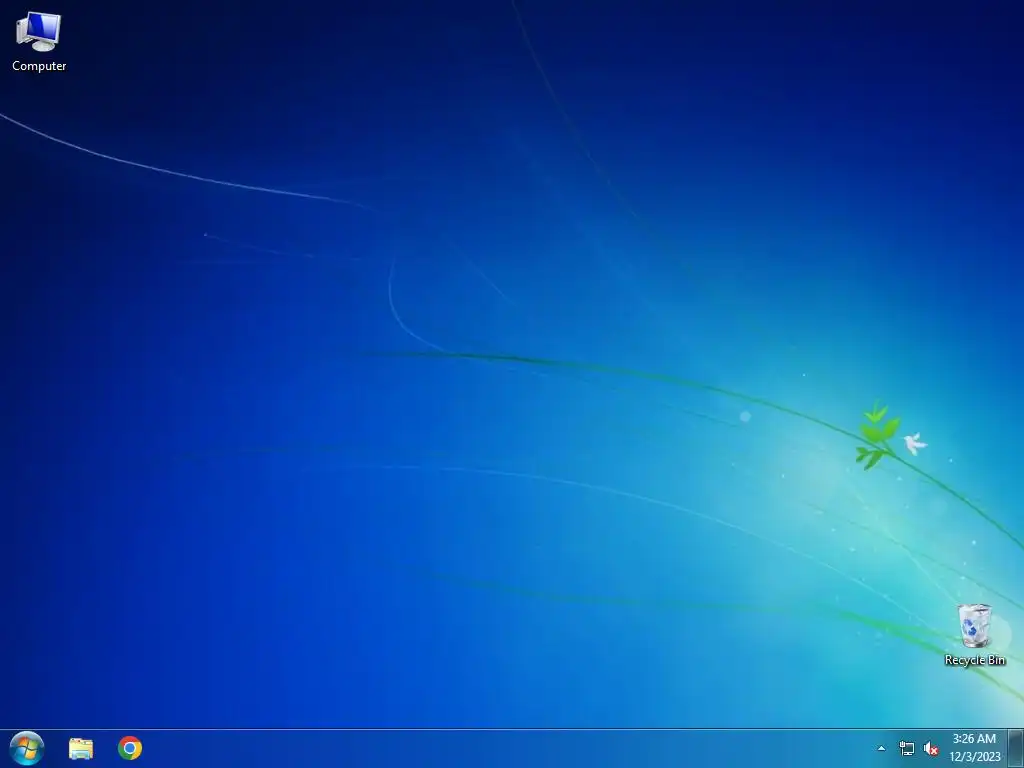Open the Windows Start menu orb
This screenshot has height=768, width=1024.
click(27, 748)
